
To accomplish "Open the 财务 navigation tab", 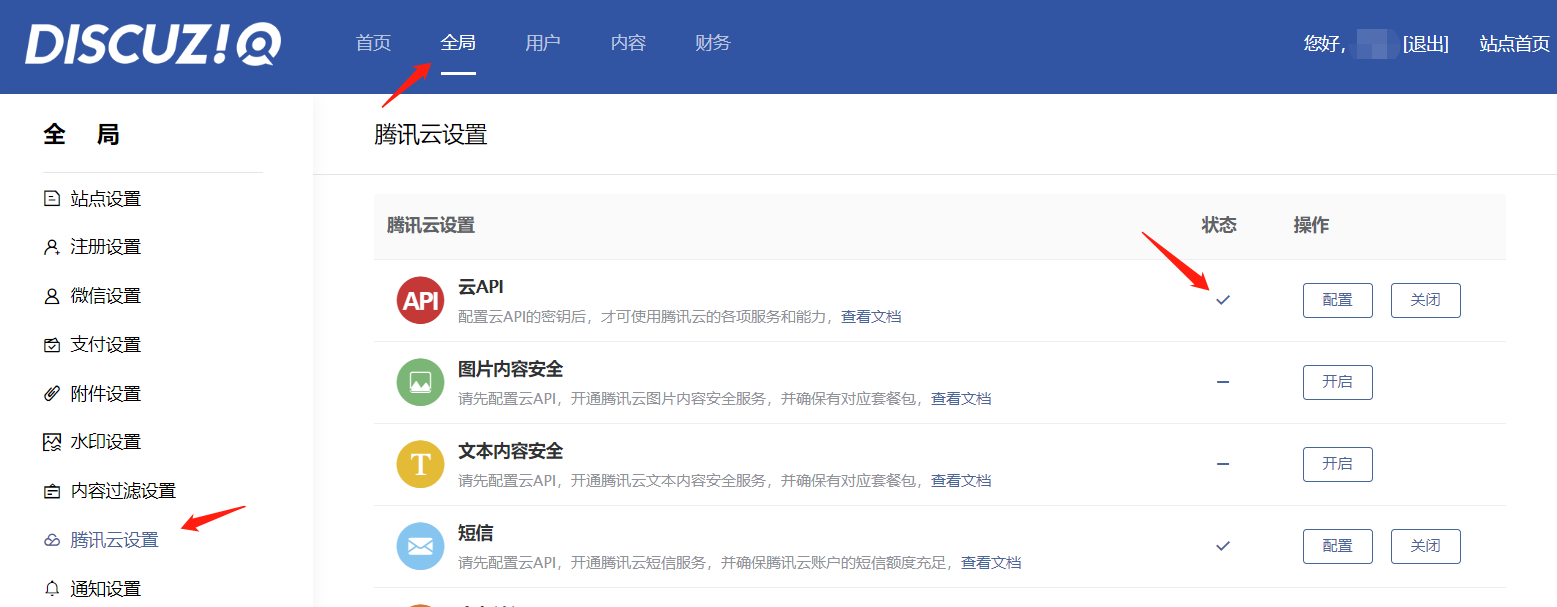I will 713,43.
